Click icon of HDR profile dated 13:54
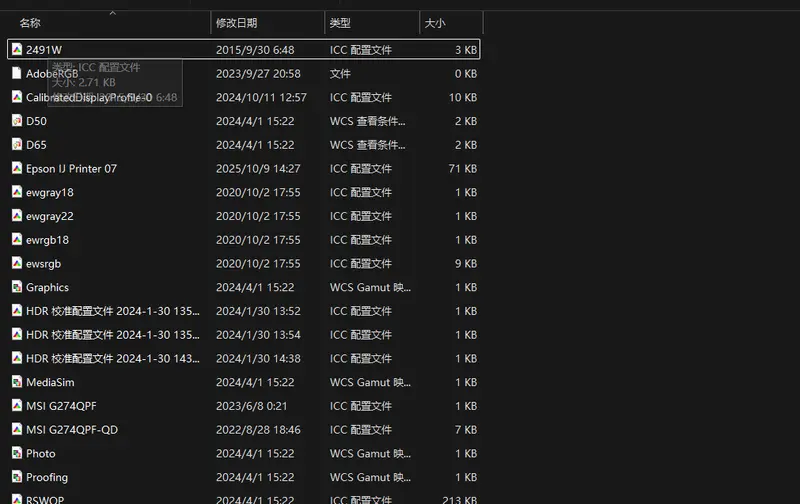This screenshot has width=800, height=504. click(x=17, y=334)
